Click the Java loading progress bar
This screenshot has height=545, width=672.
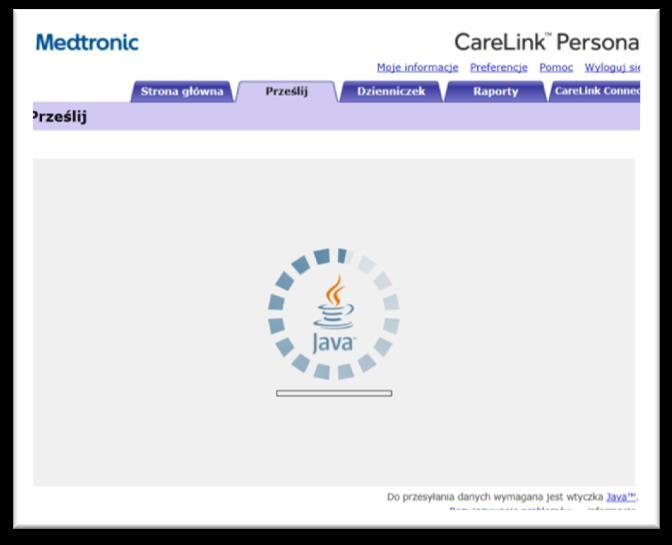point(334,393)
